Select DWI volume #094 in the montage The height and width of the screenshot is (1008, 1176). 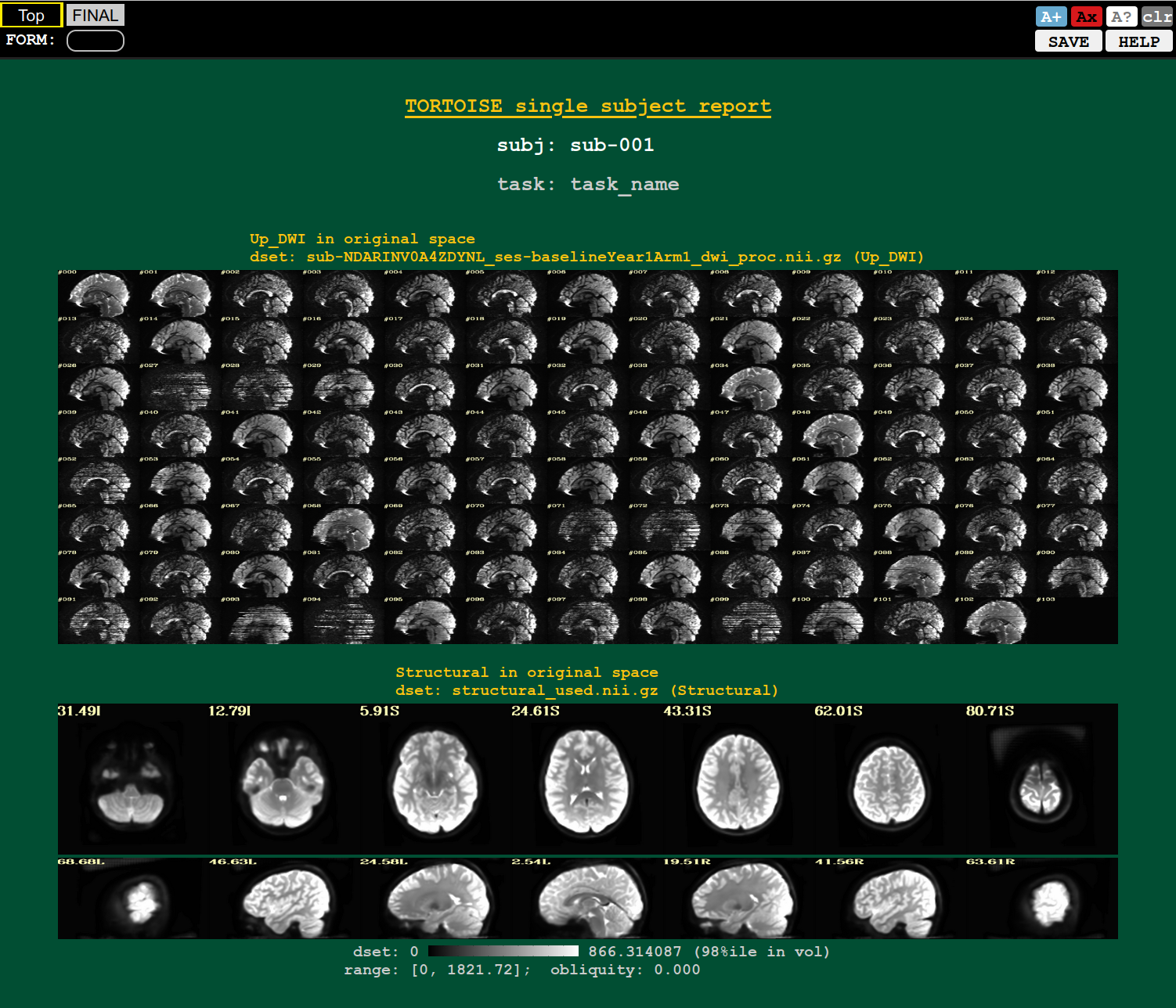343,622
